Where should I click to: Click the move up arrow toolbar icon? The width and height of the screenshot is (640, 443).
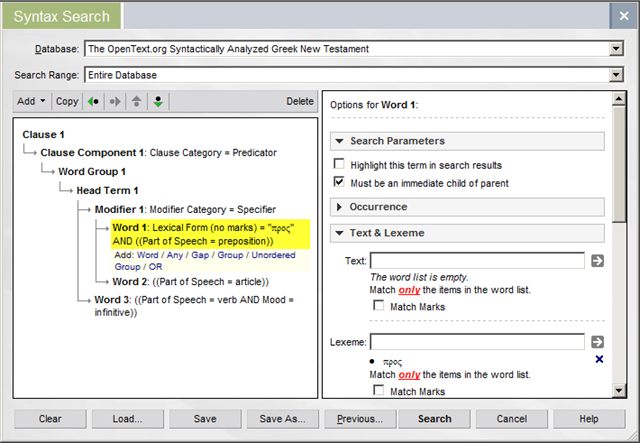point(137,101)
